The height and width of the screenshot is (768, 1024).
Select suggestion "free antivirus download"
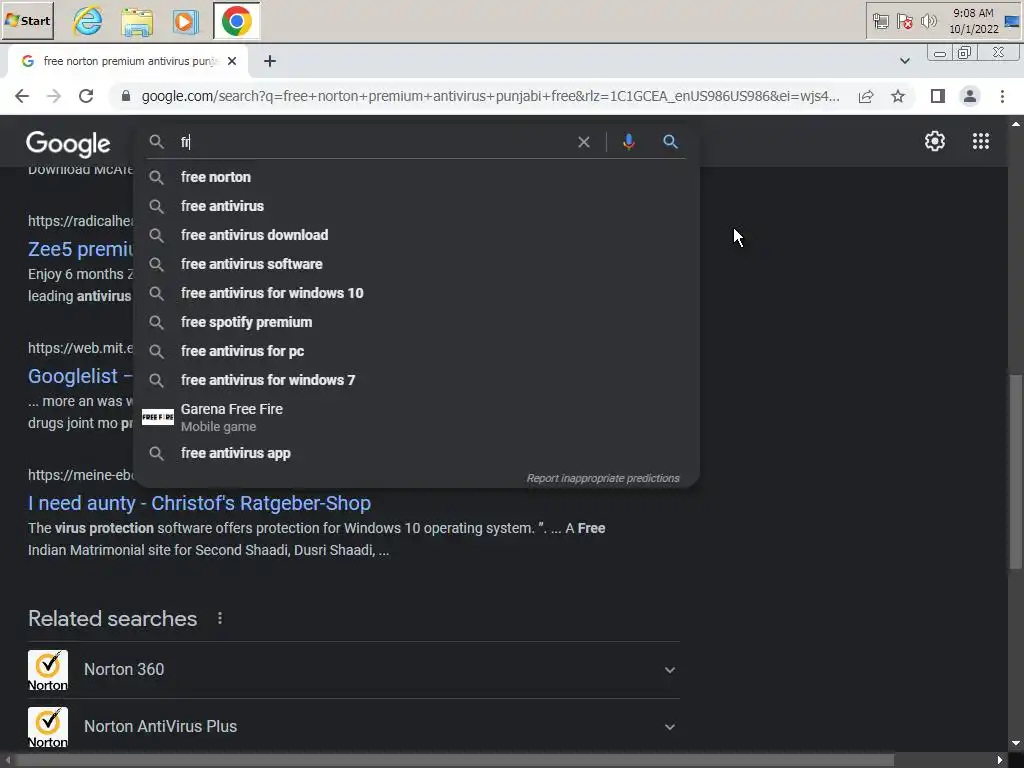click(417, 235)
